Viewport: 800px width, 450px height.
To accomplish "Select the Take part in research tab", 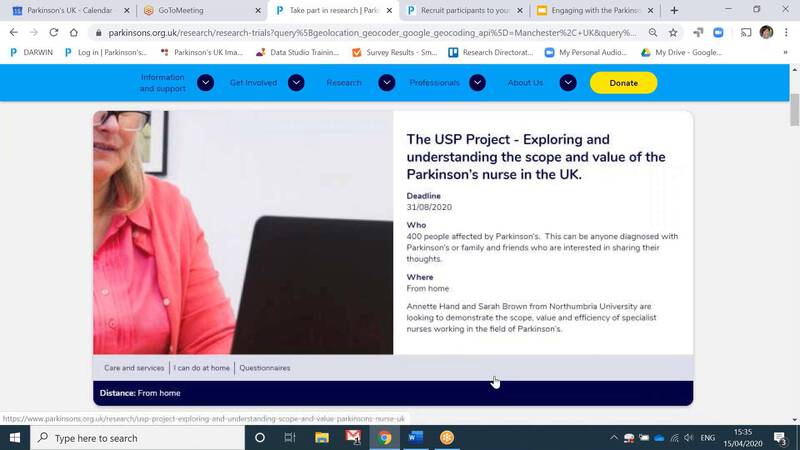I will [x=333, y=10].
